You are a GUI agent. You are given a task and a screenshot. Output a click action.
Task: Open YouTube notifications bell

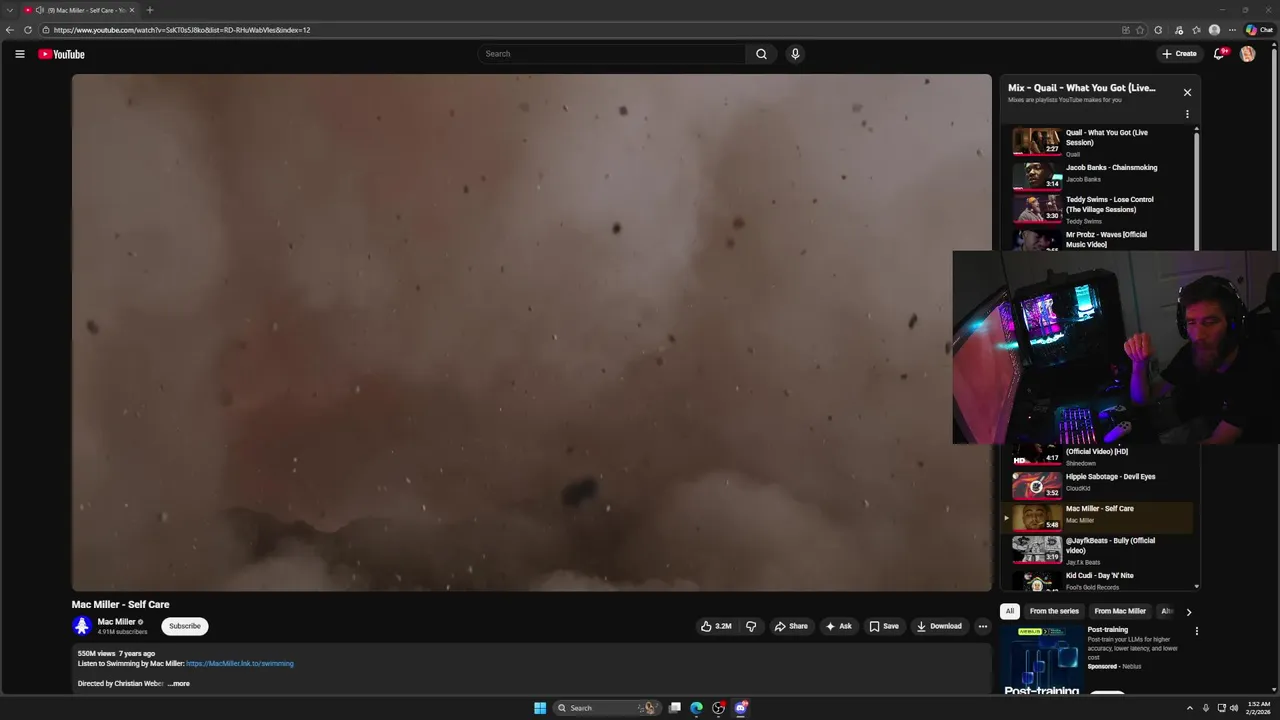(x=1219, y=54)
